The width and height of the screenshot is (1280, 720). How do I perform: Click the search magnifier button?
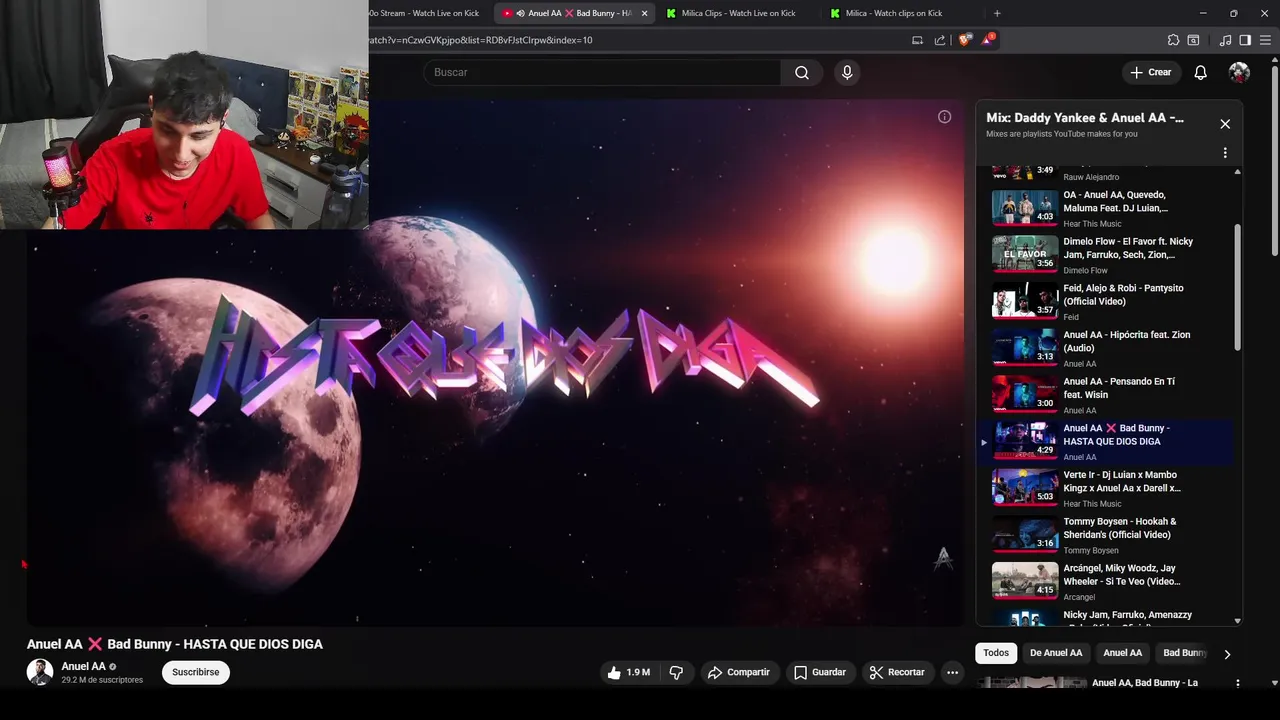coord(802,72)
